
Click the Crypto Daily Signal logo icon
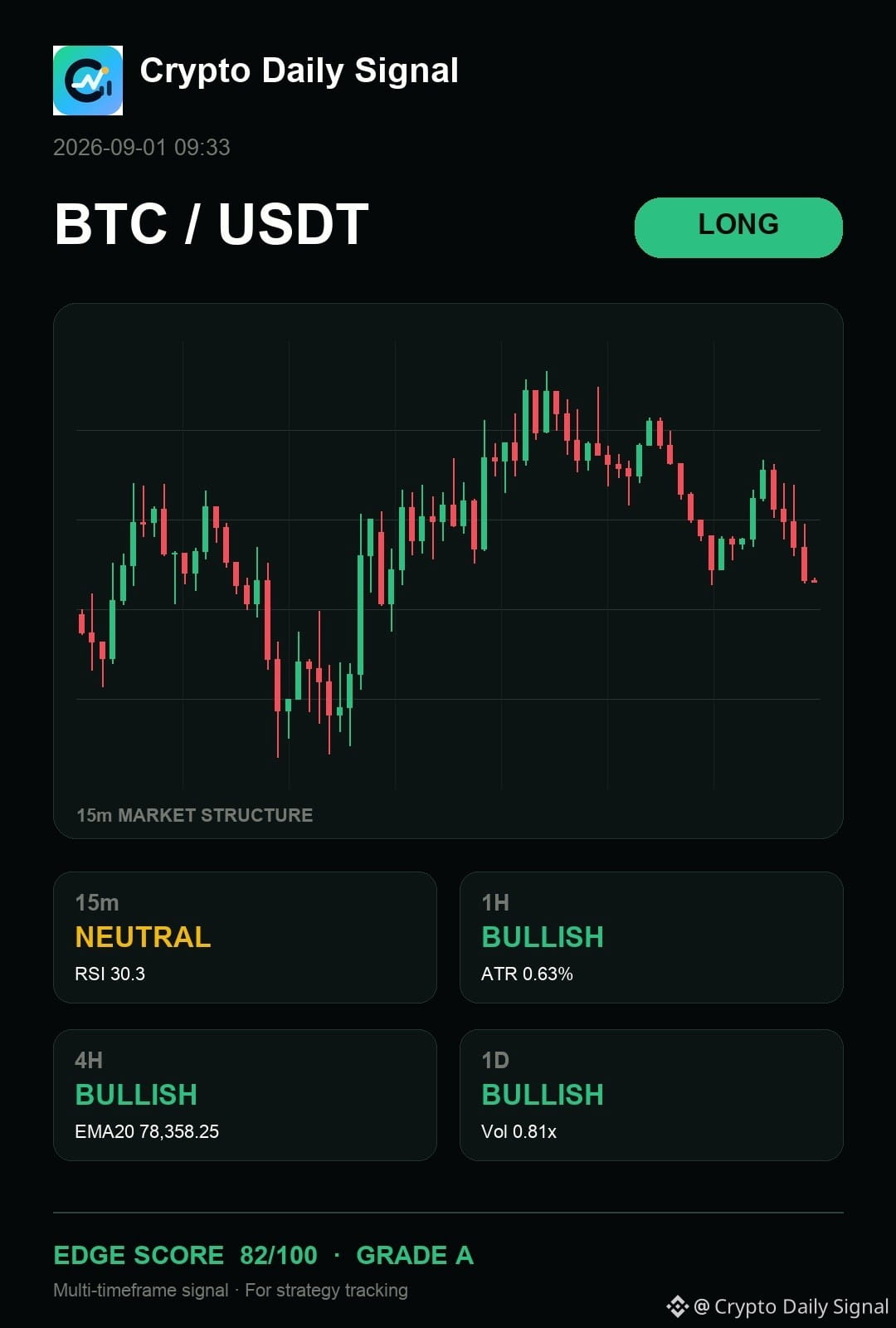(x=88, y=81)
